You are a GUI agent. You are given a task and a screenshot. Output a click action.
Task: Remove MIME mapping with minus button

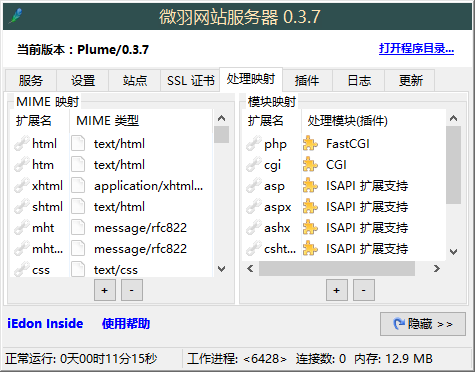[x=132, y=290]
